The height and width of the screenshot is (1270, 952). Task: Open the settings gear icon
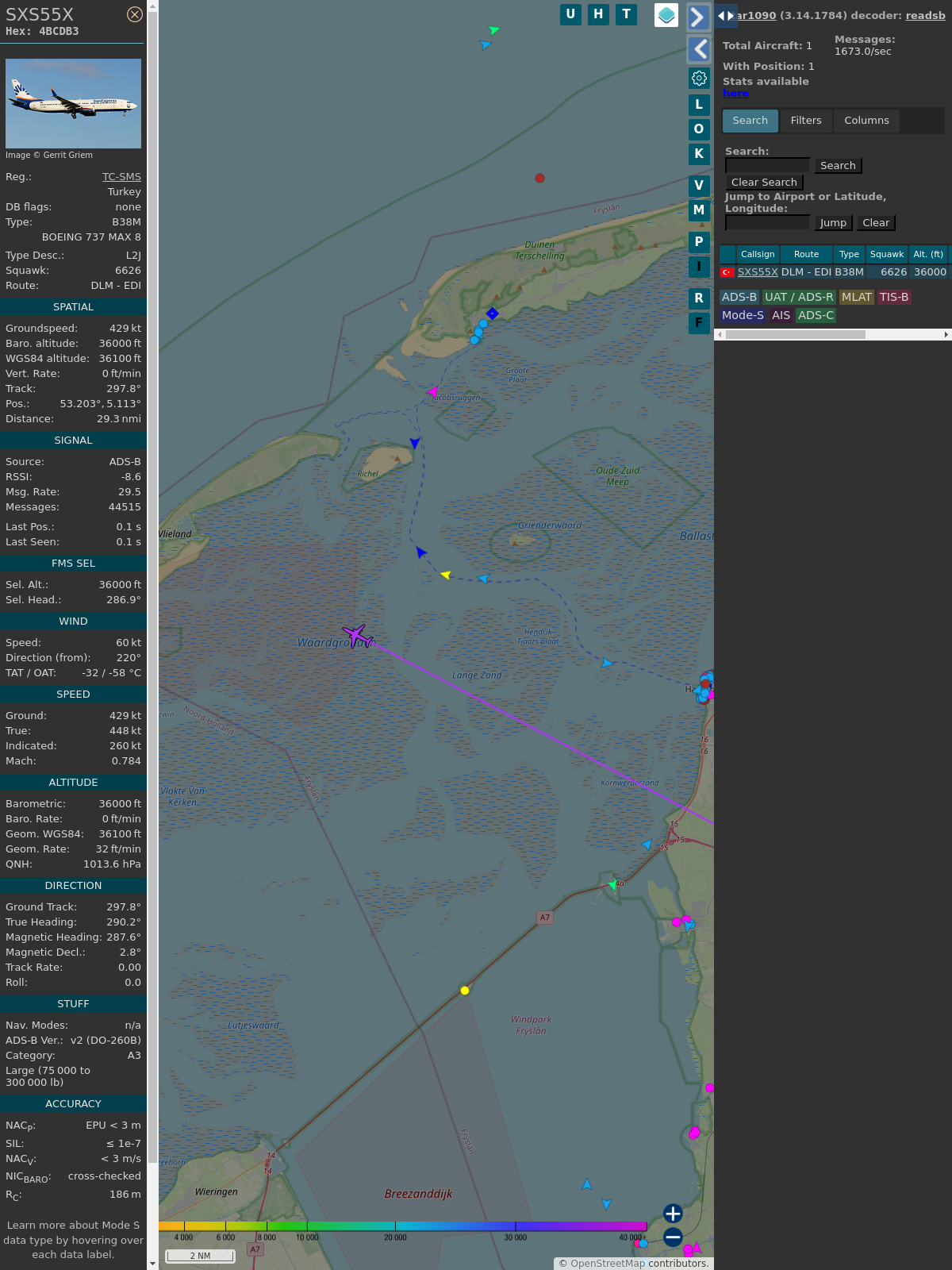coord(699,78)
